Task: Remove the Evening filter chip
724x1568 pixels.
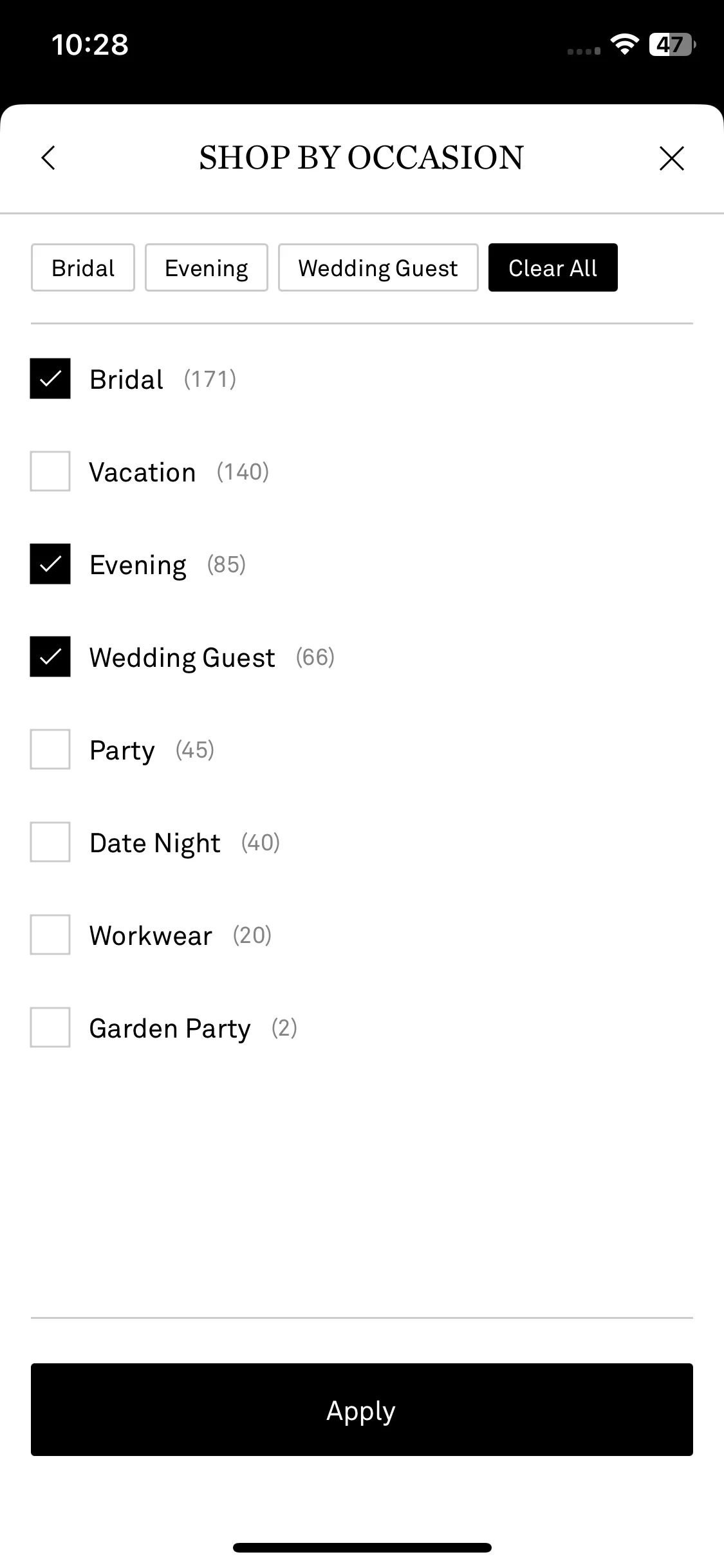Action: [207, 268]
